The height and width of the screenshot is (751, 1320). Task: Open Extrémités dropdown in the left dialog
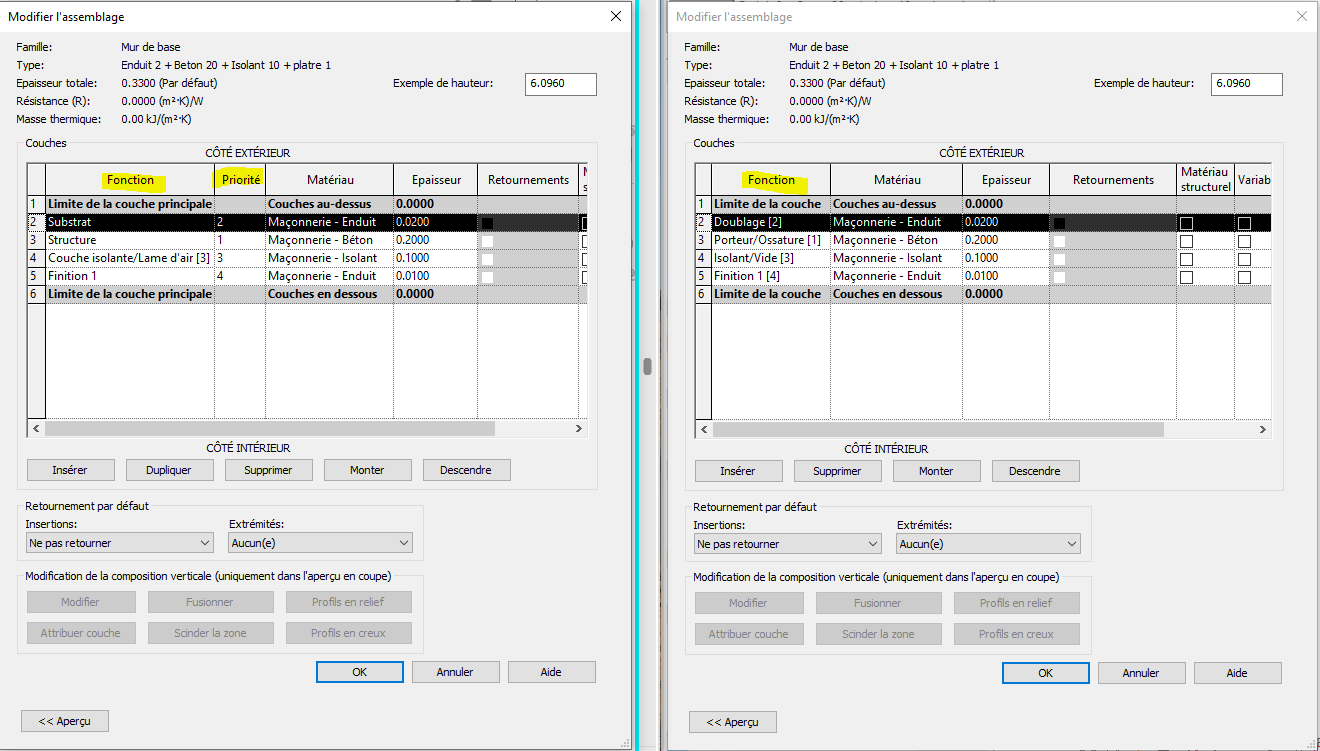tap(320, 543)
